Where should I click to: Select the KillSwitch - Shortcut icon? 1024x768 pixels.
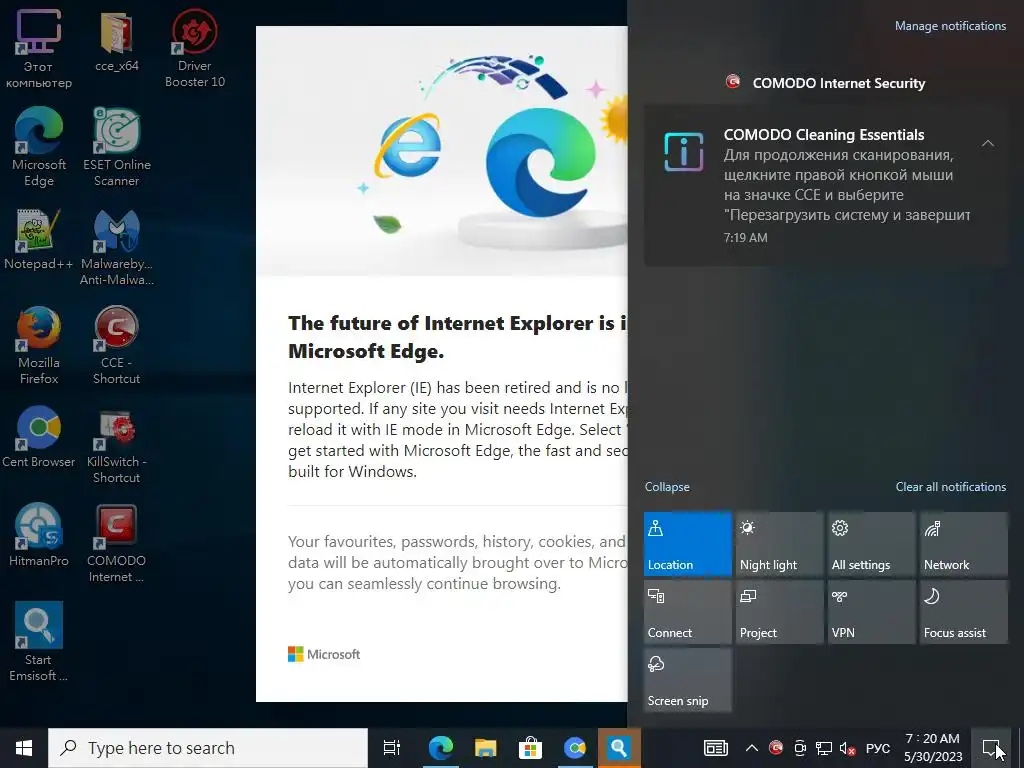(x=116, y=445)
